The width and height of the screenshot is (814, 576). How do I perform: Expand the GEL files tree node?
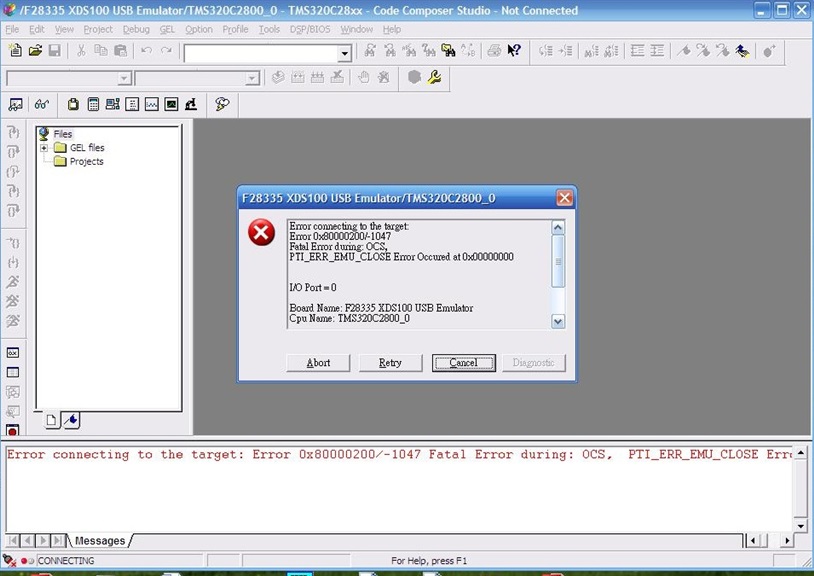tap(44, 148)
